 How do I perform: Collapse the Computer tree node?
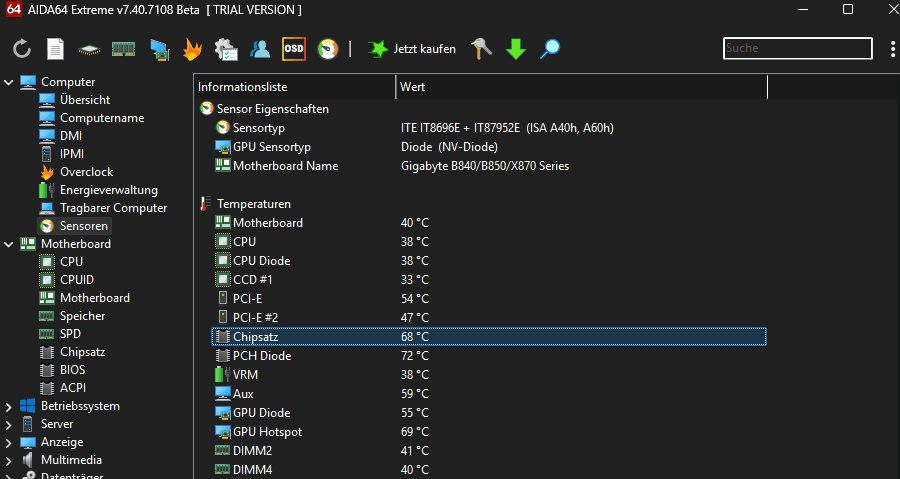click(x=9, y=83)
